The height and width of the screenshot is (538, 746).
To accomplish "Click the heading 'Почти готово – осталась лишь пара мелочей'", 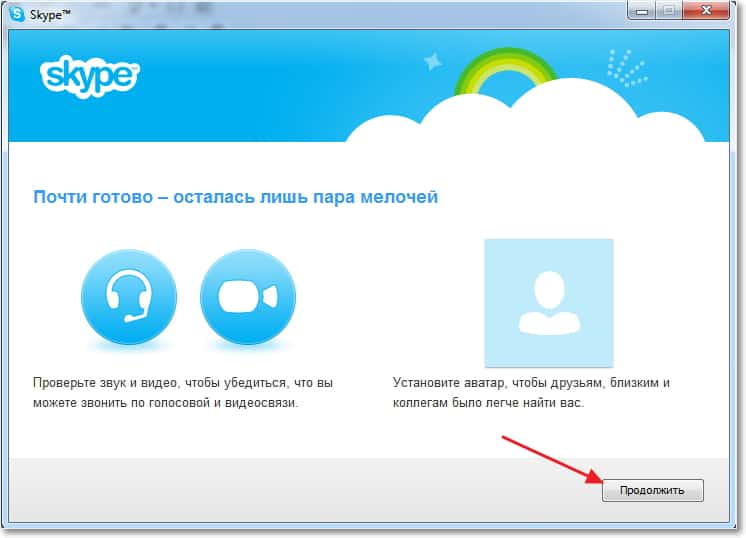I will tap(236, 196).
